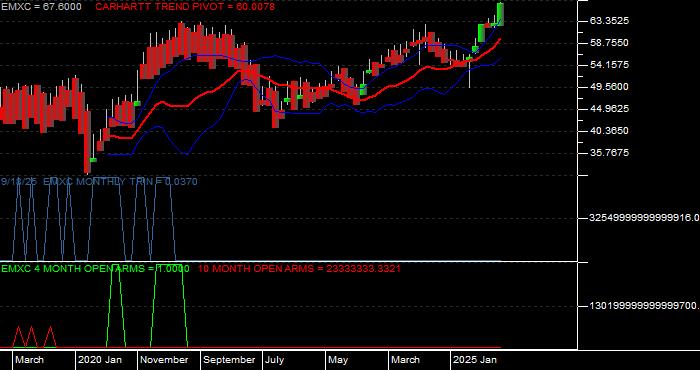Select the 2025 Jan timeline label
The image size is (700, 370).
pyautogui.click(x=475, y=360)
